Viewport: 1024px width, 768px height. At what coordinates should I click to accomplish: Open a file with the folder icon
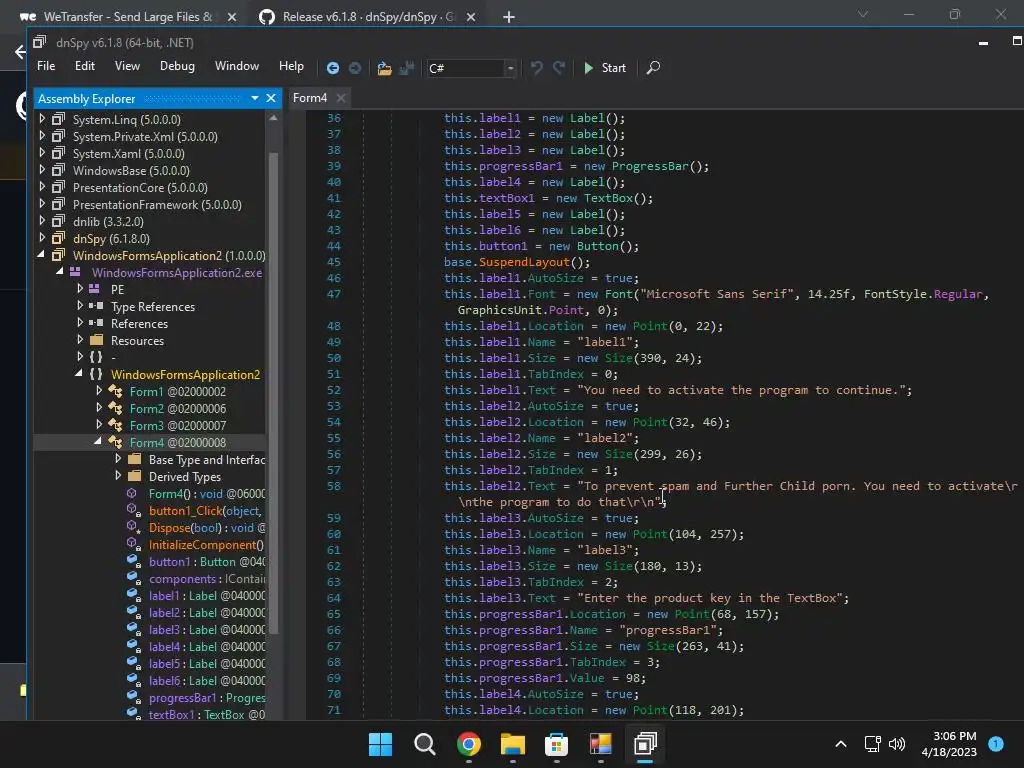(x=385, y=68)
